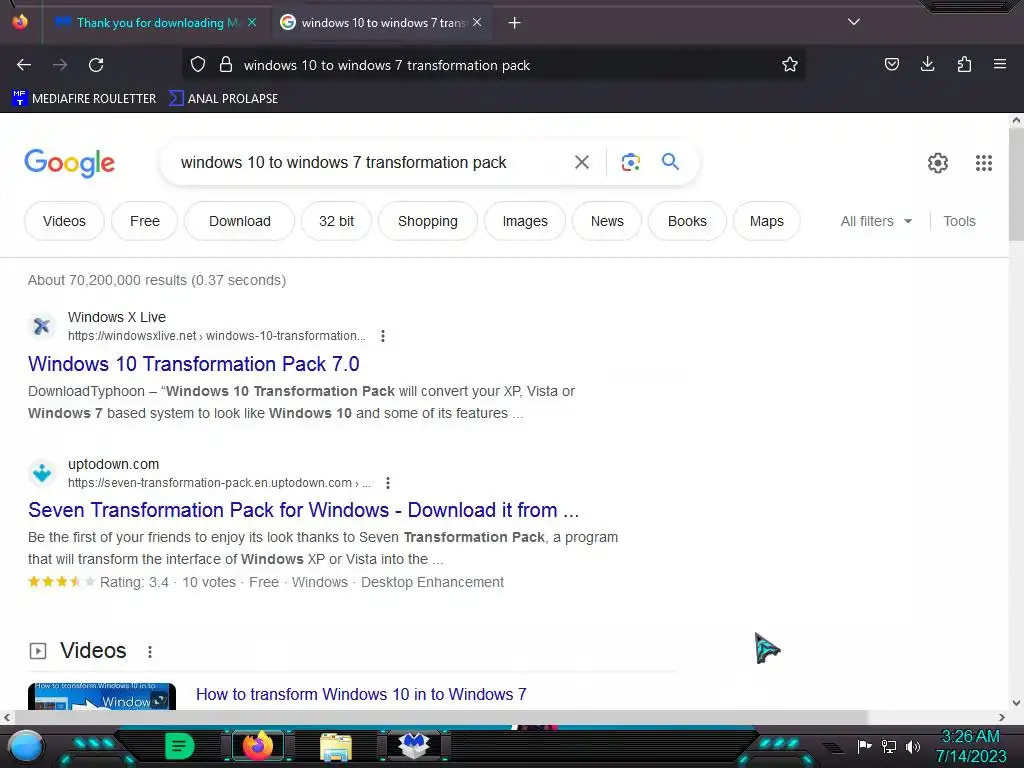
Task: Open the Firefox downloads panel
Action: (927, 64)
